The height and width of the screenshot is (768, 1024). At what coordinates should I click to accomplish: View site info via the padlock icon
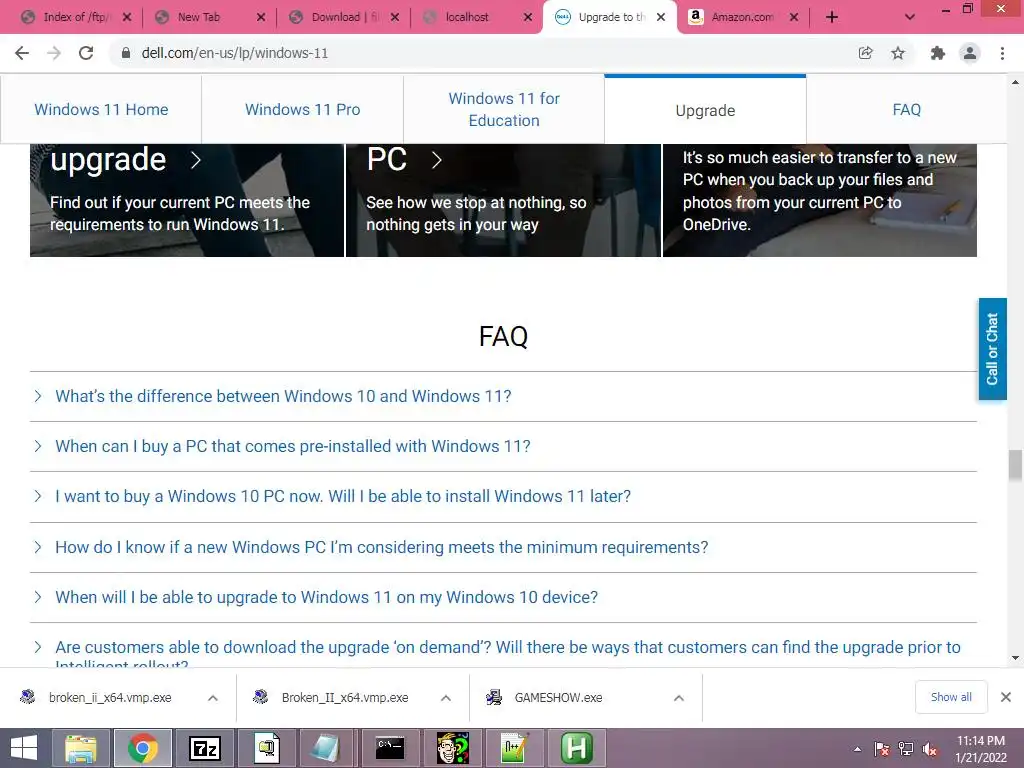(x=126, y=53)
